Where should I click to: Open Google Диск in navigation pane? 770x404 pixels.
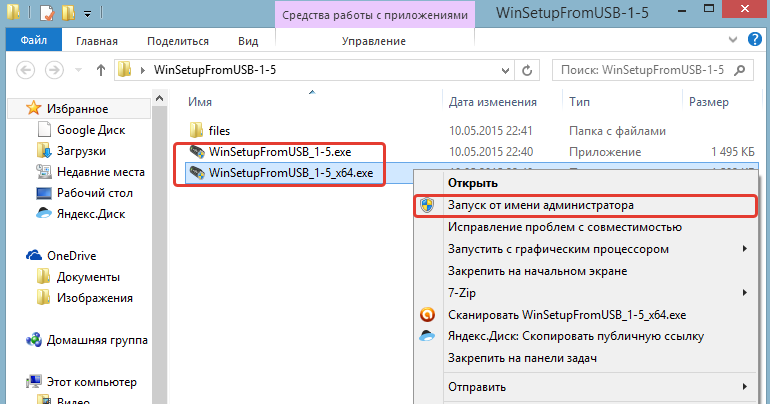pos(91,130)
